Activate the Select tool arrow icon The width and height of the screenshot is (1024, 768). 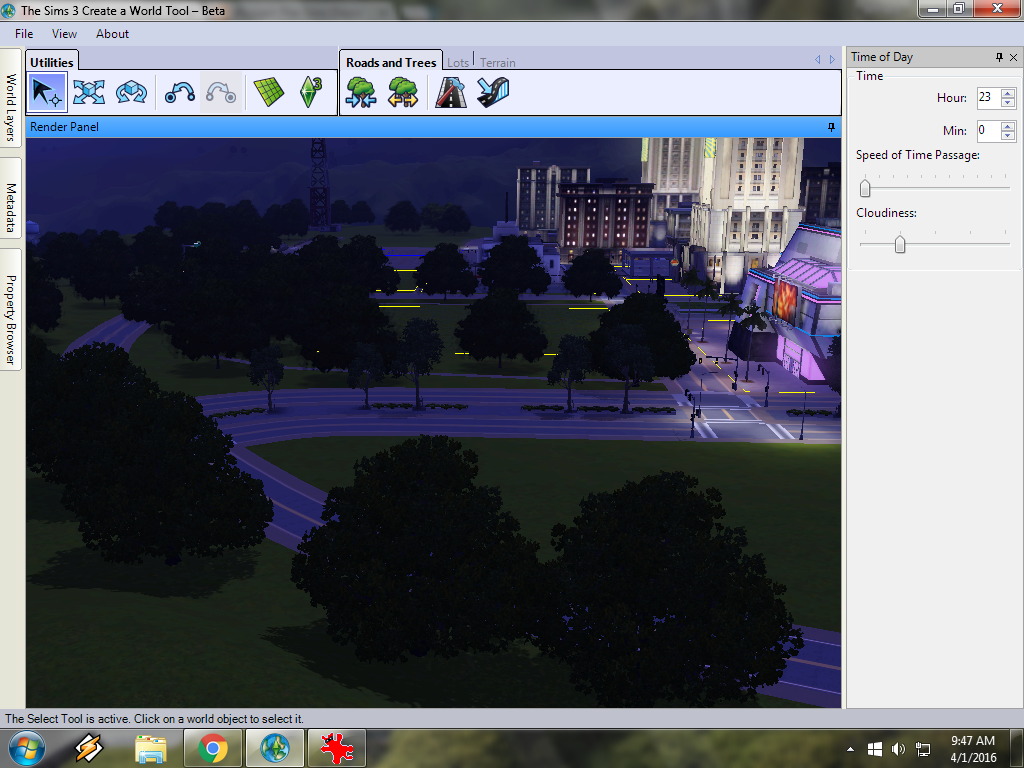[47, 93]
